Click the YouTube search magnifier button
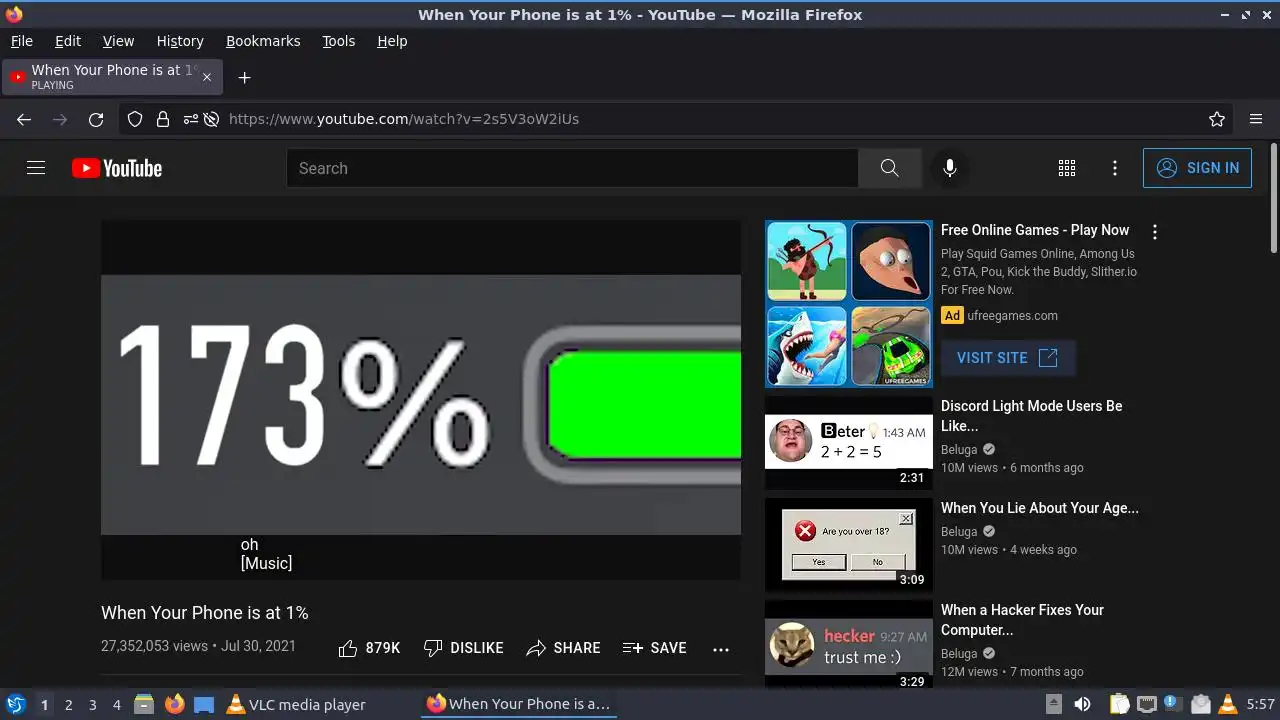The width and height of the screenshot is (1280, 720). click(890, 168)
